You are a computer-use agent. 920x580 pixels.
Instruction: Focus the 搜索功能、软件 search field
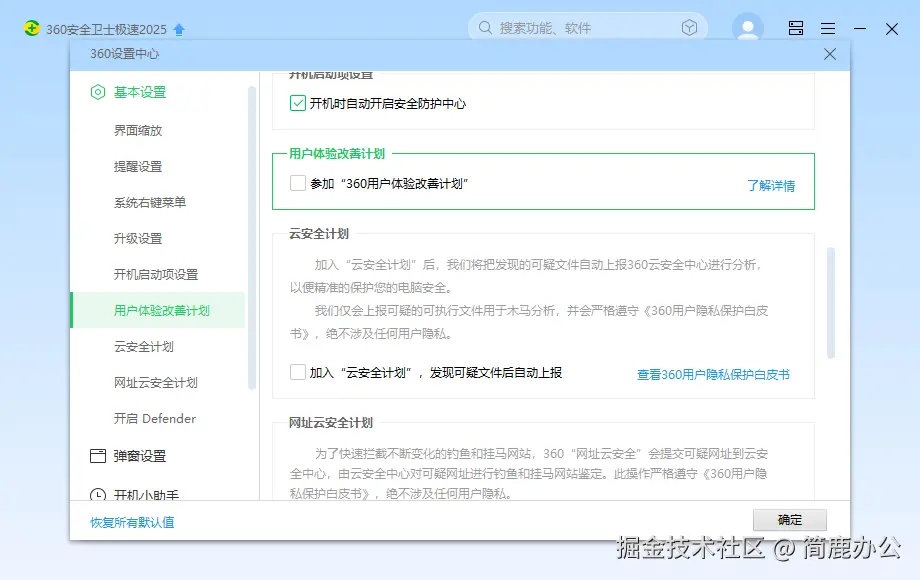(587, 28)
